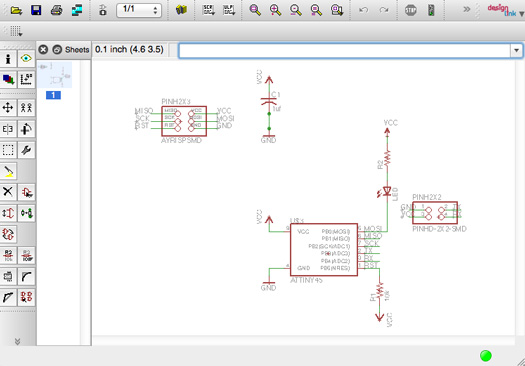Select the Split wire tool
This screenshot has height=366, width=525.
tap(8, 297)
